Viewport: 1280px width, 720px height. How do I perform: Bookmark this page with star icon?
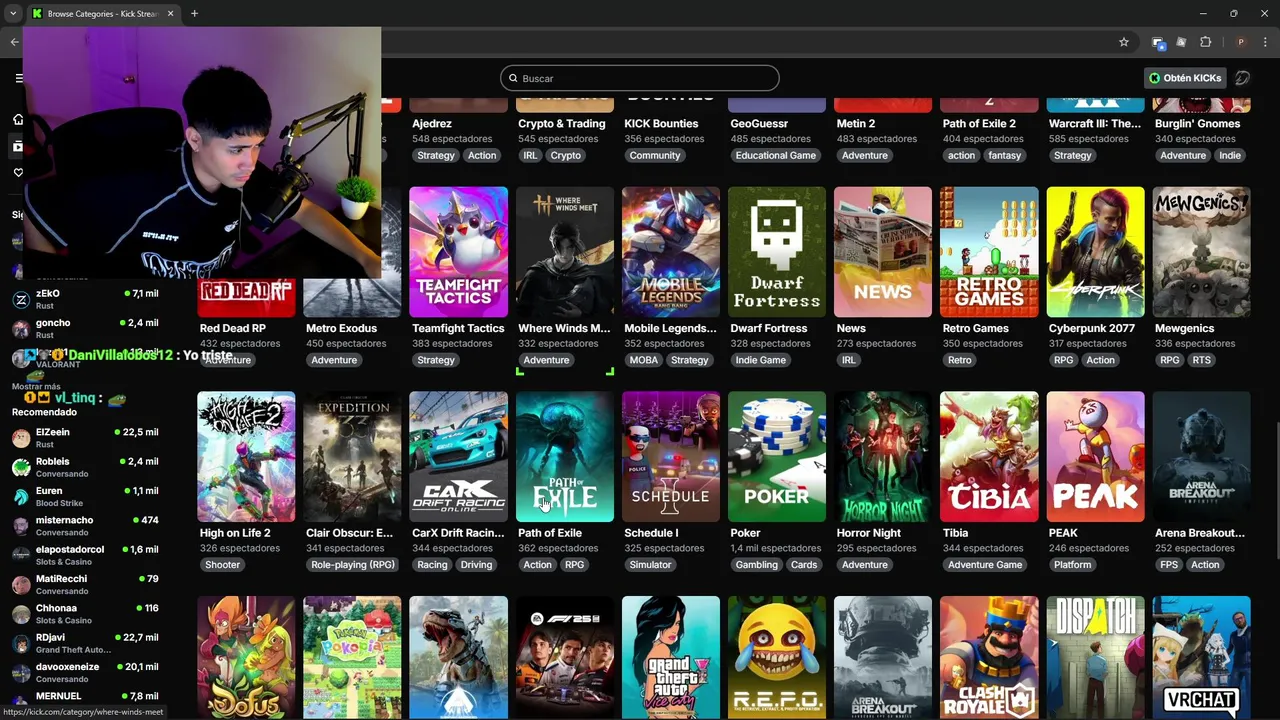click(1124, 42)
